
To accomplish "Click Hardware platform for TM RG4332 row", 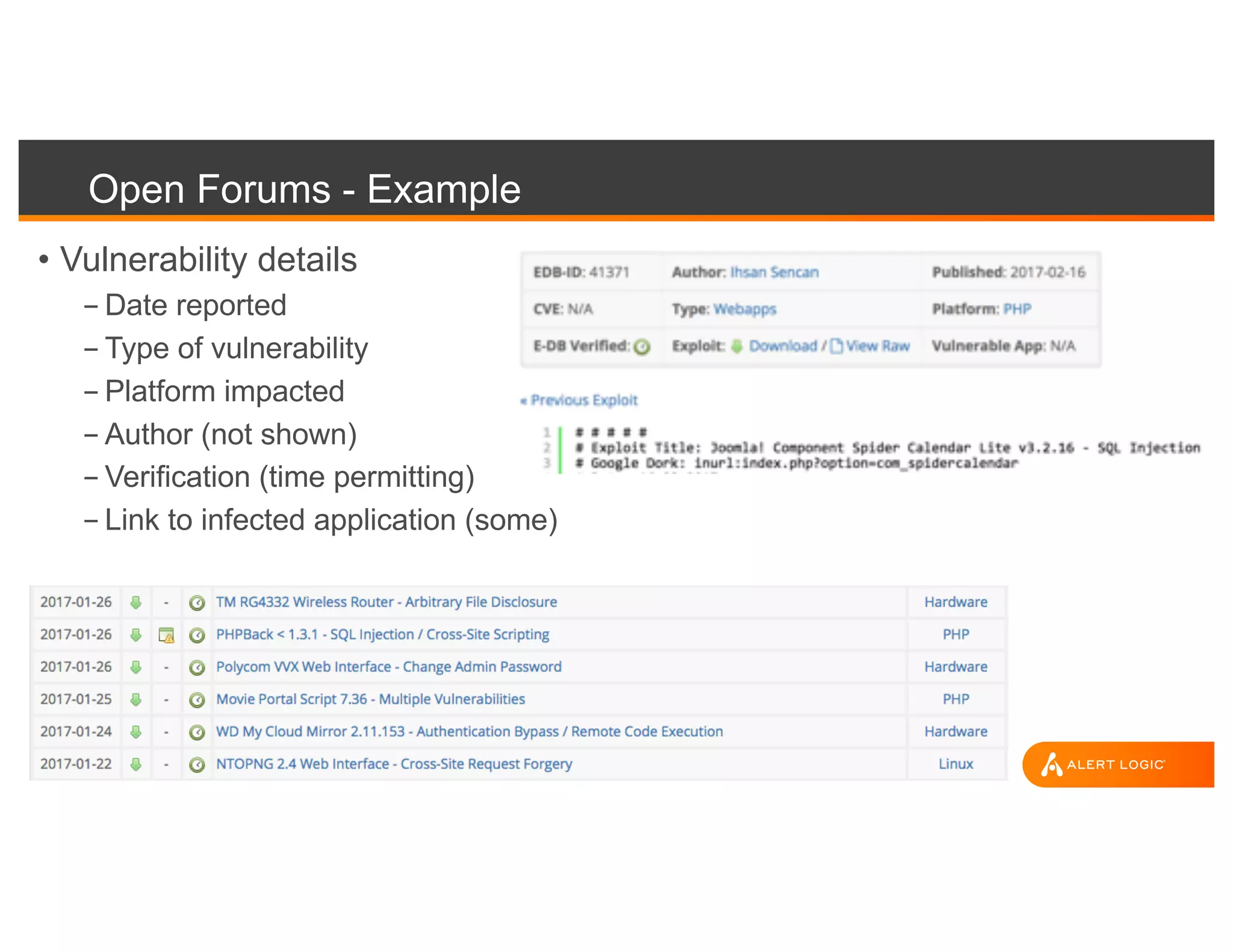I will pyautogui.click(x=956, y=602).
